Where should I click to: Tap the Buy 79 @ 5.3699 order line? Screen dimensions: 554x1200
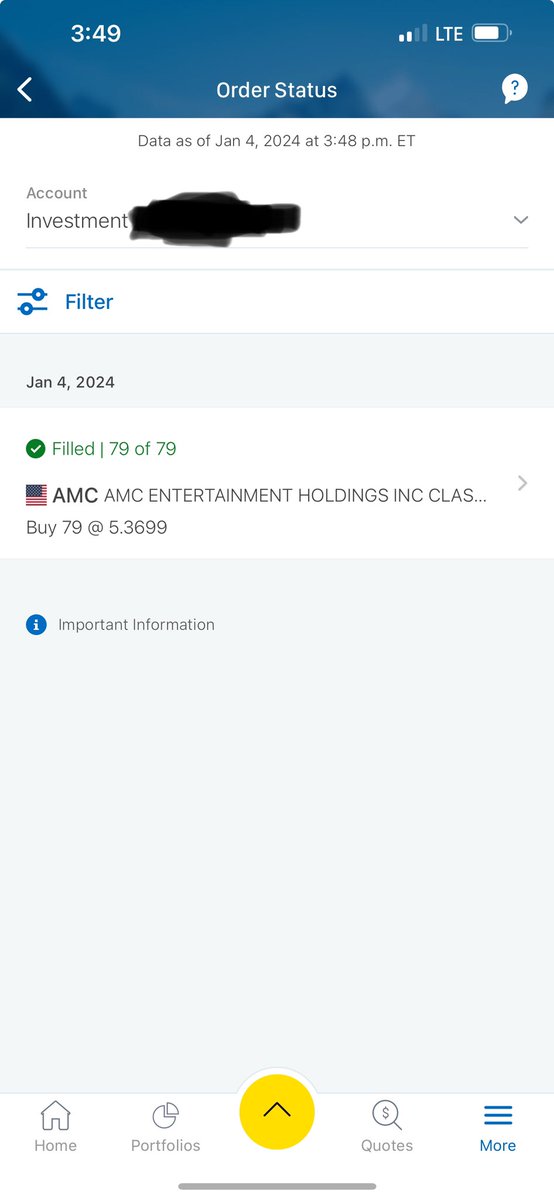[97, 527]
